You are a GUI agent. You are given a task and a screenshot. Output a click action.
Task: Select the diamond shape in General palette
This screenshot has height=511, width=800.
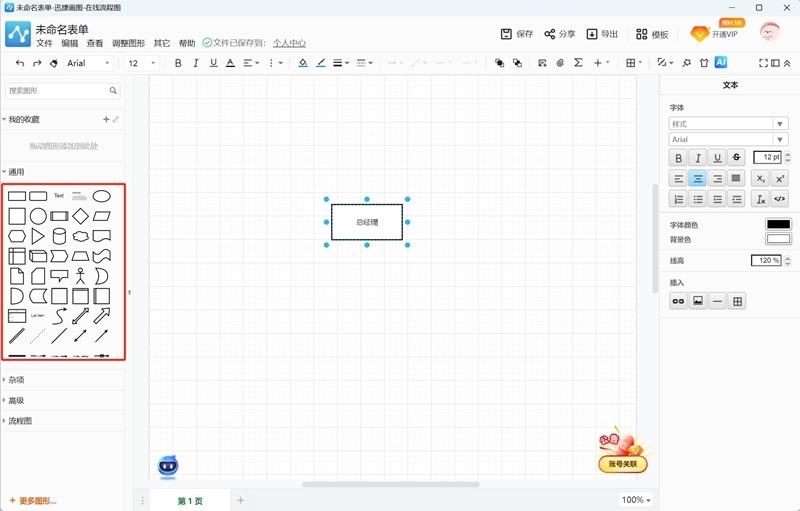coord(81,216)
